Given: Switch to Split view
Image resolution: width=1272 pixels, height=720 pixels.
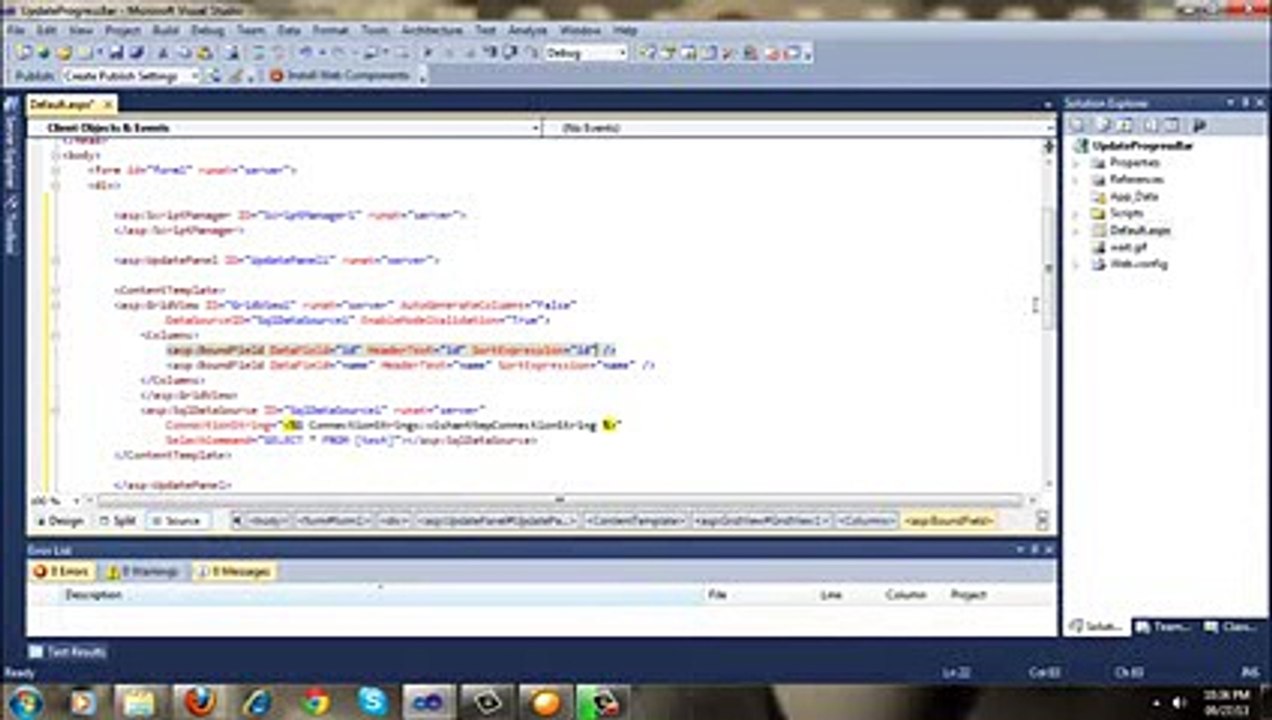Looking at the screenshot, I should [118, 521].
